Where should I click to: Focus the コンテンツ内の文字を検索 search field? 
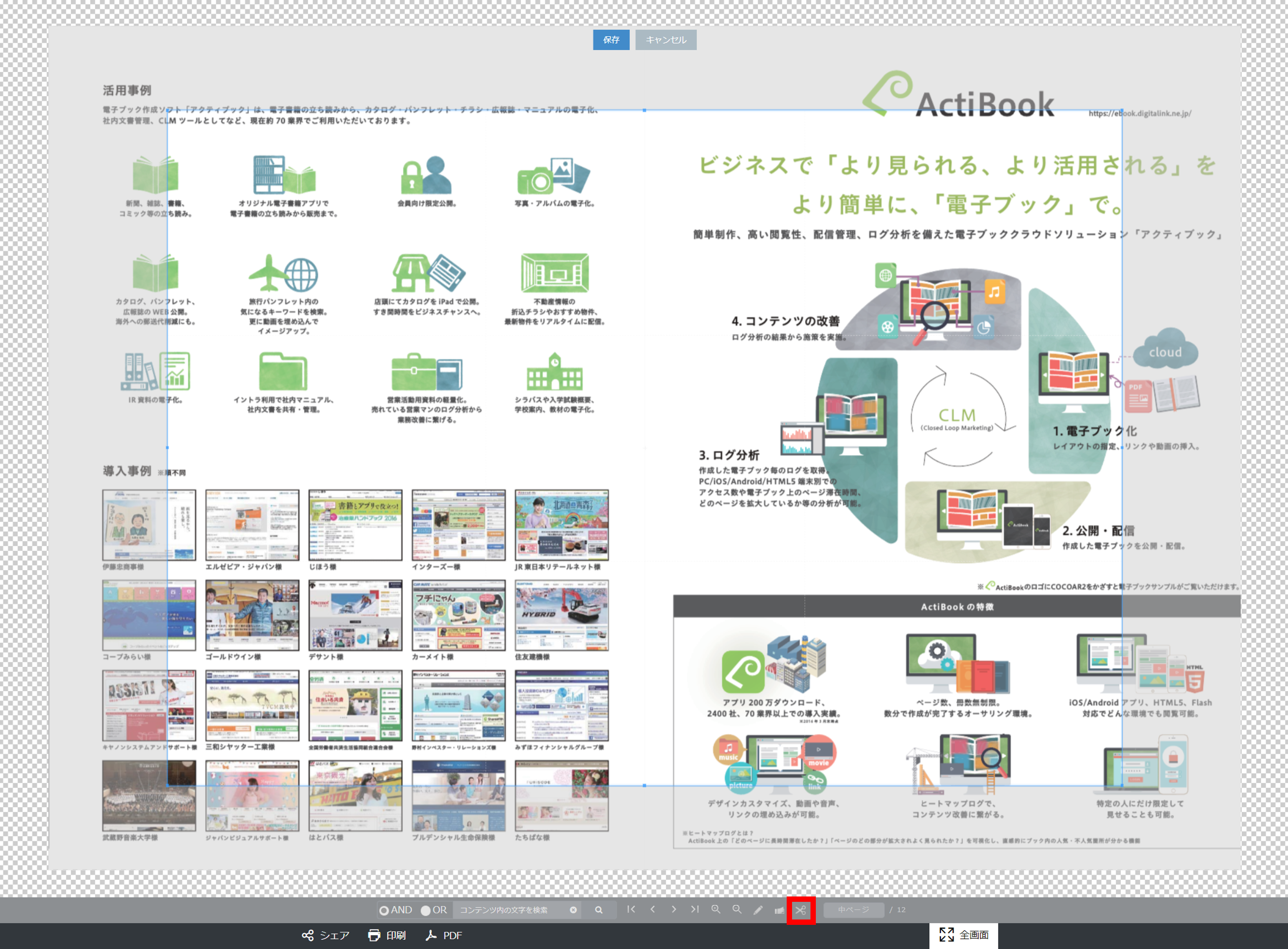tap(517, 910)
